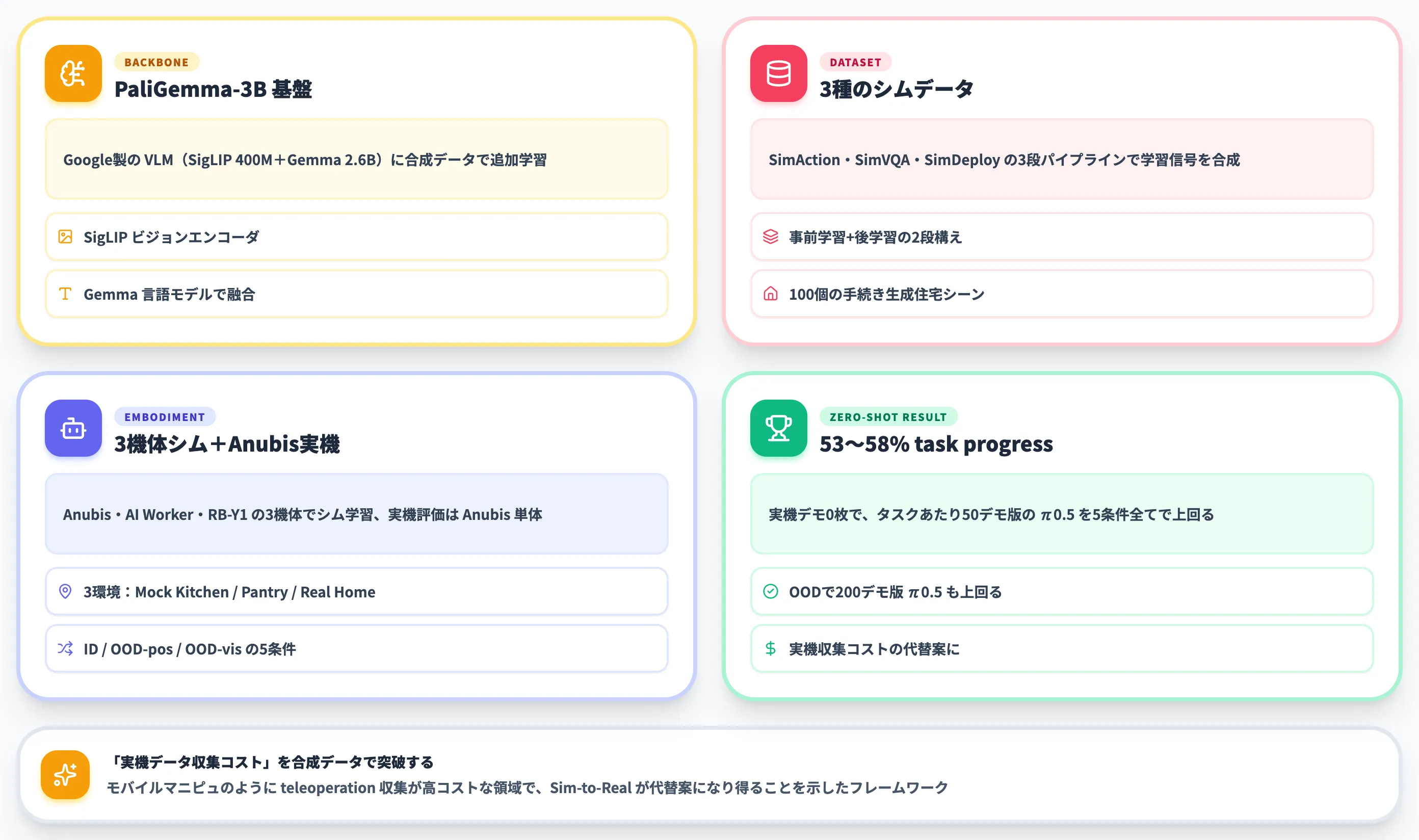Click the orange brain icon for Backbone
The image size is (1419, 840).
73,73
